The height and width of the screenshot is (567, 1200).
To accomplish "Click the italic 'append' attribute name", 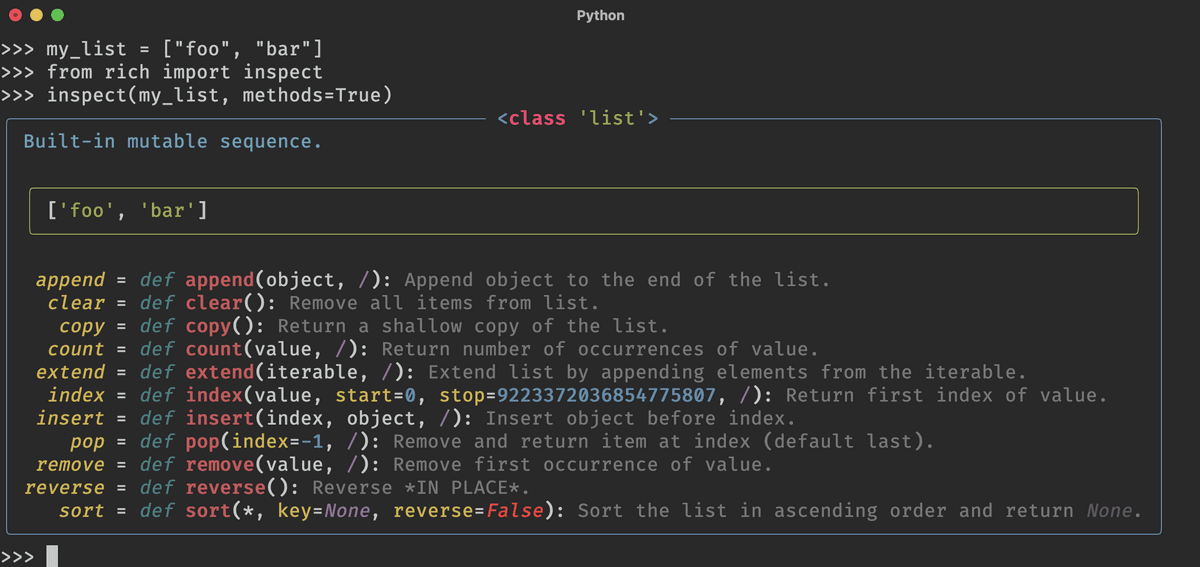I will tap(70, 280).
